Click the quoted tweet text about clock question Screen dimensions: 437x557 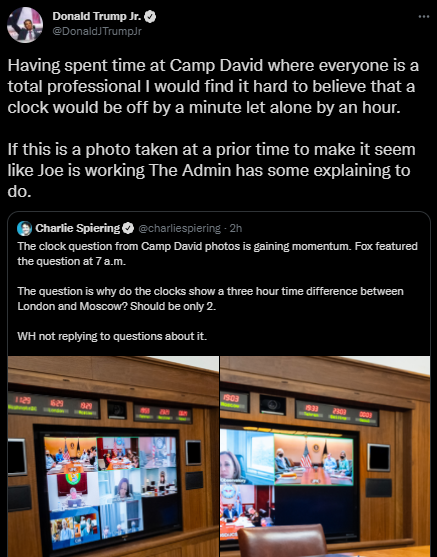pyautogui.click(x=217, y=254)
